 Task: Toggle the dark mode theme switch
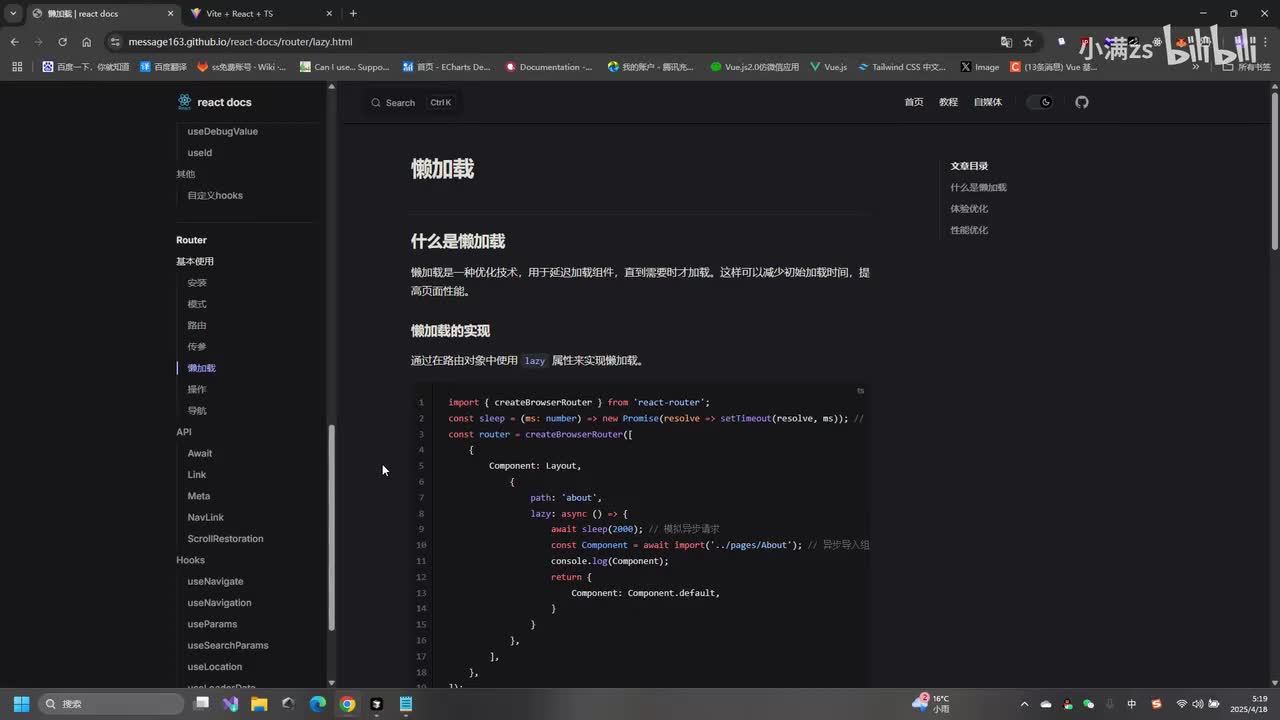point(1041,102)
